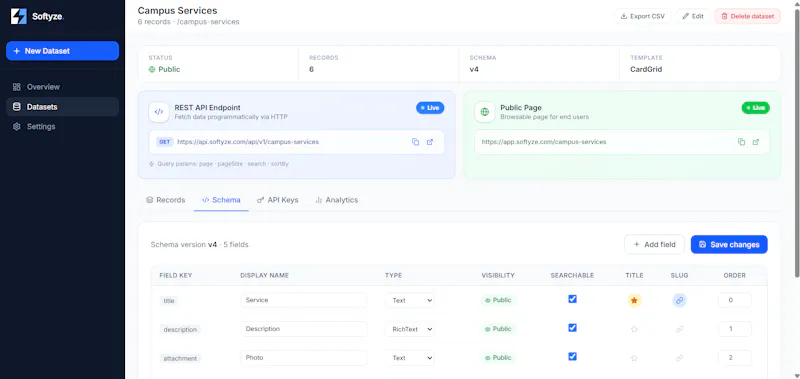800x379 pixels.
Task: Toggle slug link for description field
Action: (679, 330)
